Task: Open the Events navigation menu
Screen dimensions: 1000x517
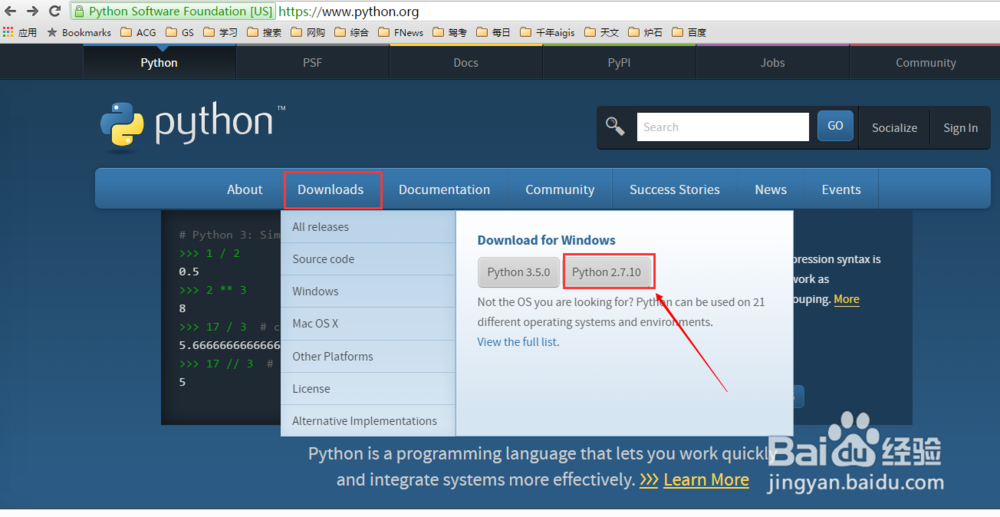Action: [x=841, y=189]
